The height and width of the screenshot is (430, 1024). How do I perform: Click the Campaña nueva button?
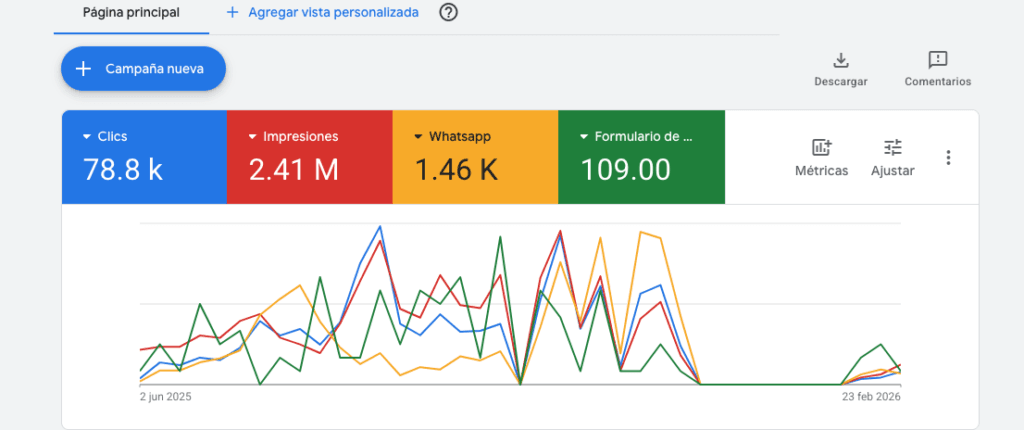[x=144, y=69]
